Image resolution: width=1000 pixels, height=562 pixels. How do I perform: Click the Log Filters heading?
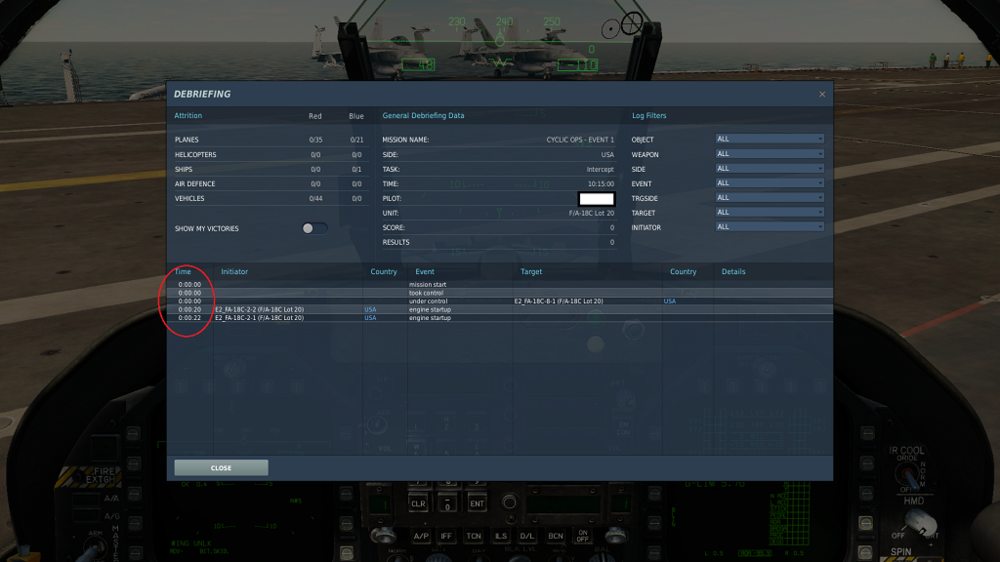649,115
